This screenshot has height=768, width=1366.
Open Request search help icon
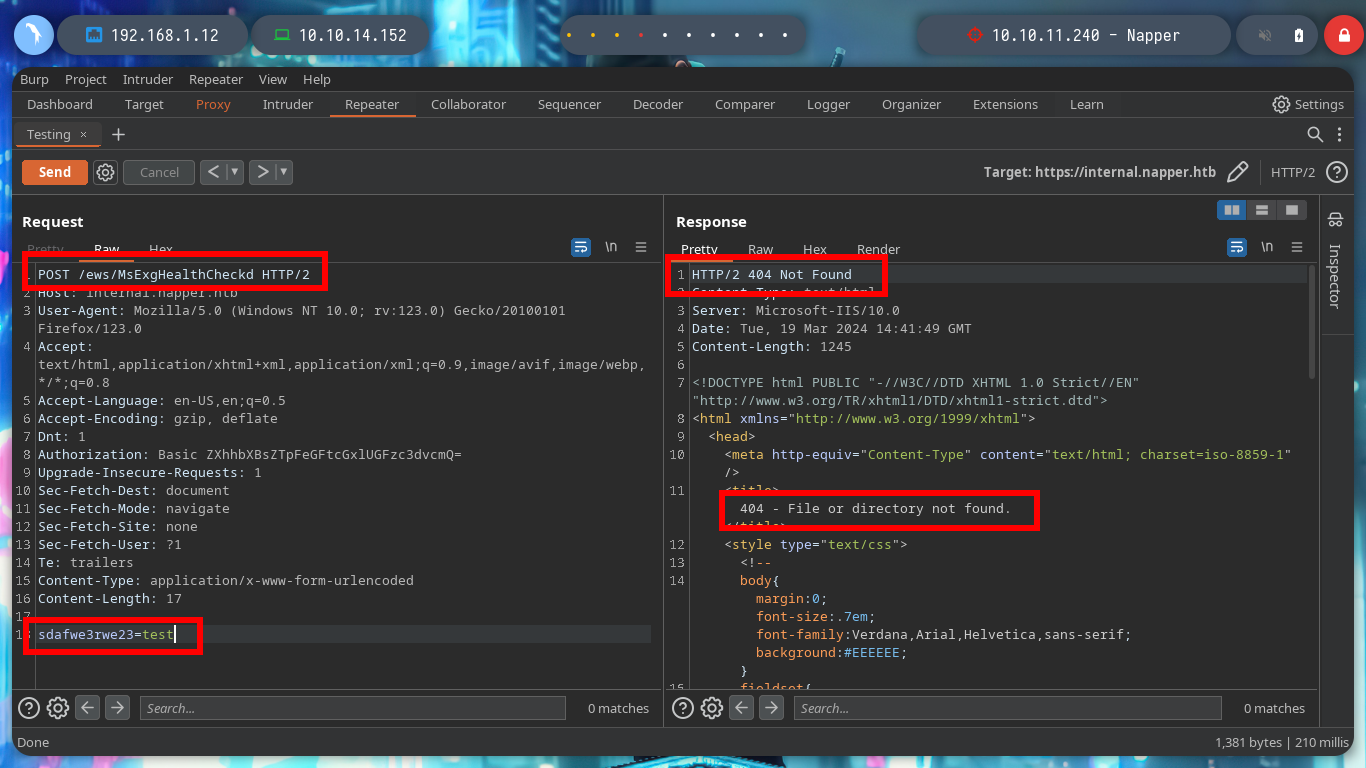click(29, 708)
